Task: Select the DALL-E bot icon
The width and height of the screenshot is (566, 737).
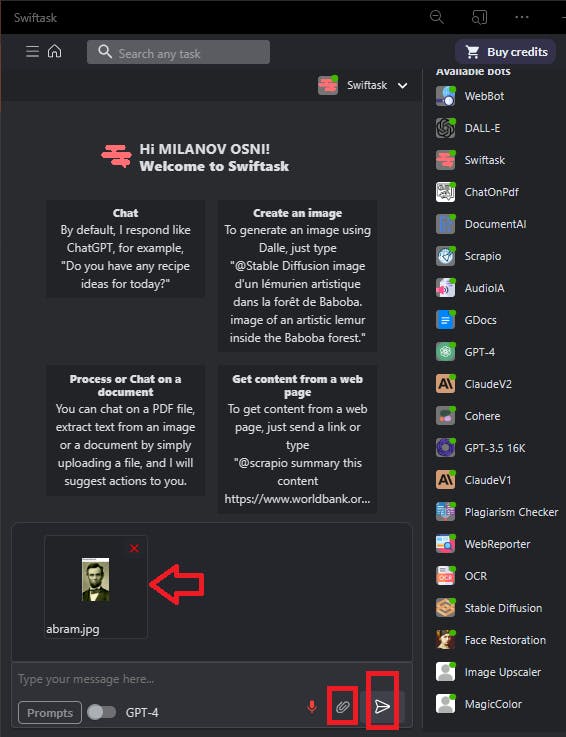Action: [x=445, y=128]
